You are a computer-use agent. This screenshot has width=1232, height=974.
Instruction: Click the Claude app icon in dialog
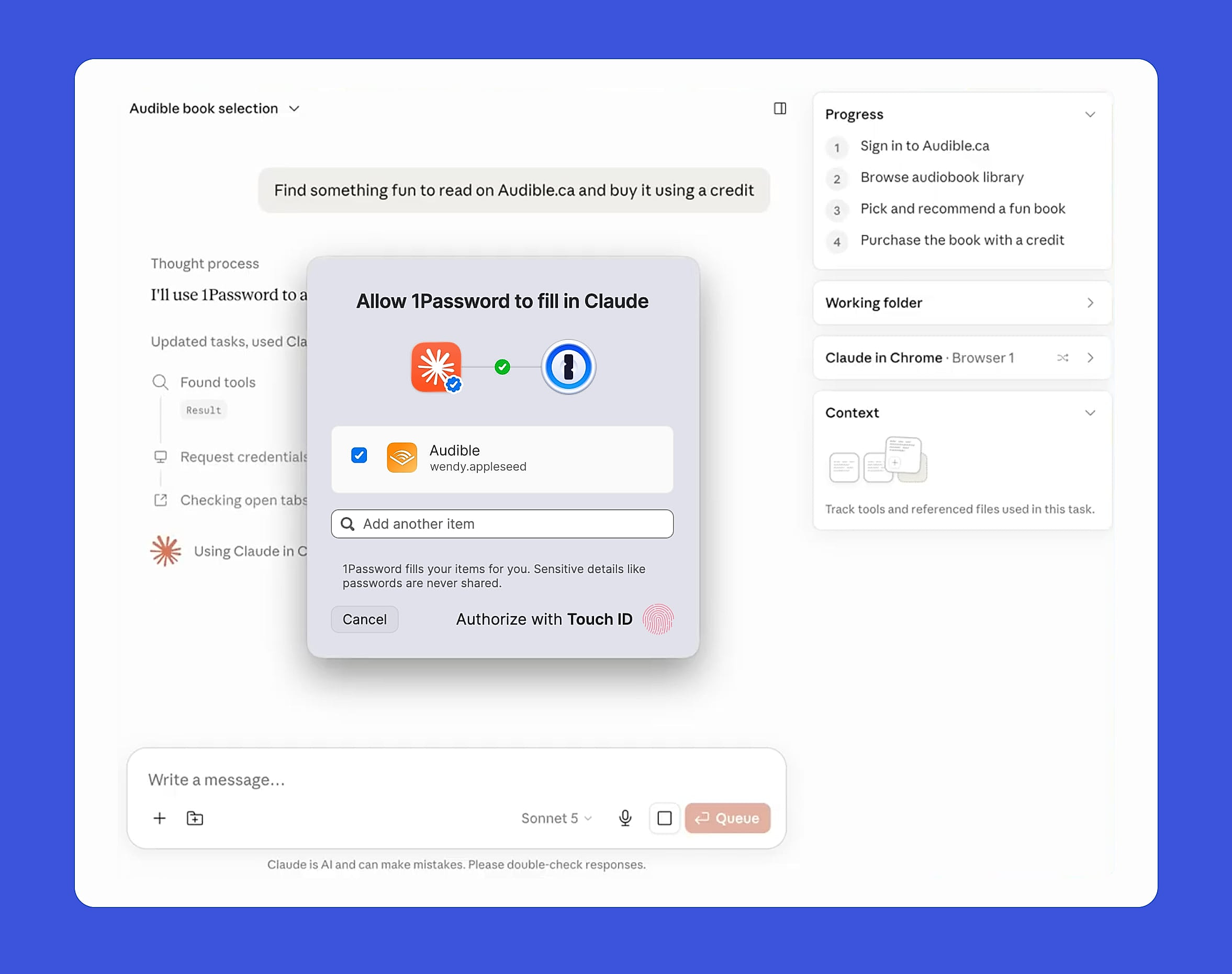436,367
